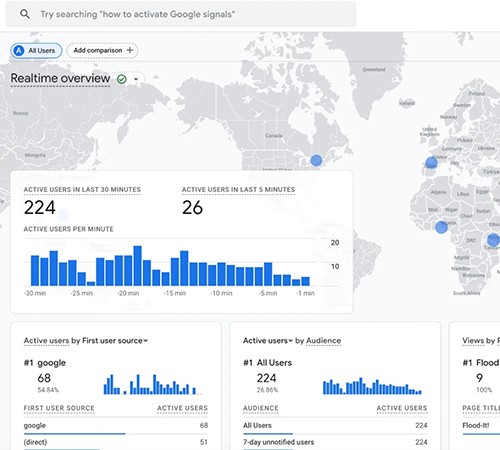This screenshot has height=450, width=500.
Task: Click the map bubble over Nigeria
Action: pos(441,227)
